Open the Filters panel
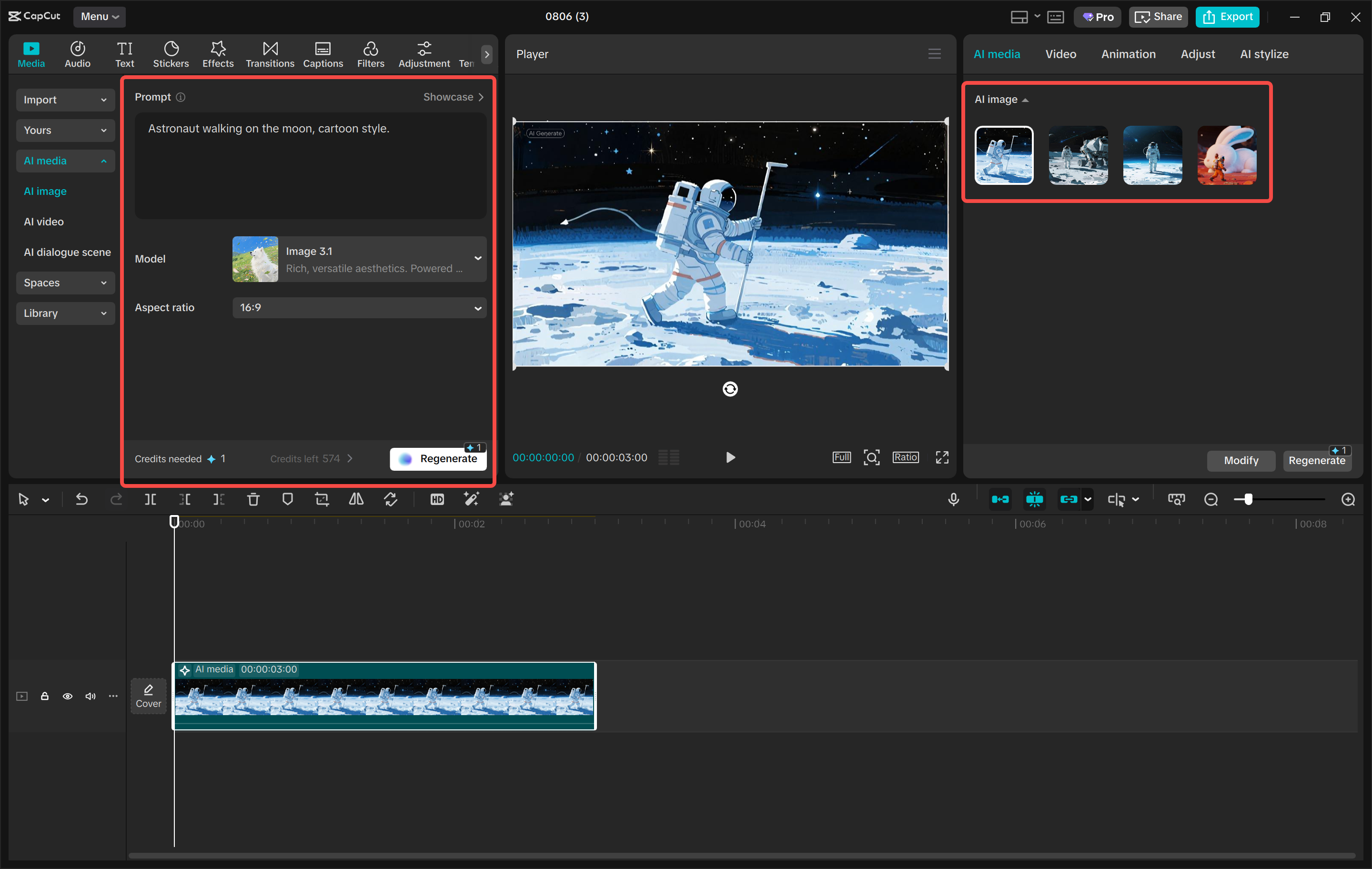Screen dimensions: 1372x869 [371, 55]
